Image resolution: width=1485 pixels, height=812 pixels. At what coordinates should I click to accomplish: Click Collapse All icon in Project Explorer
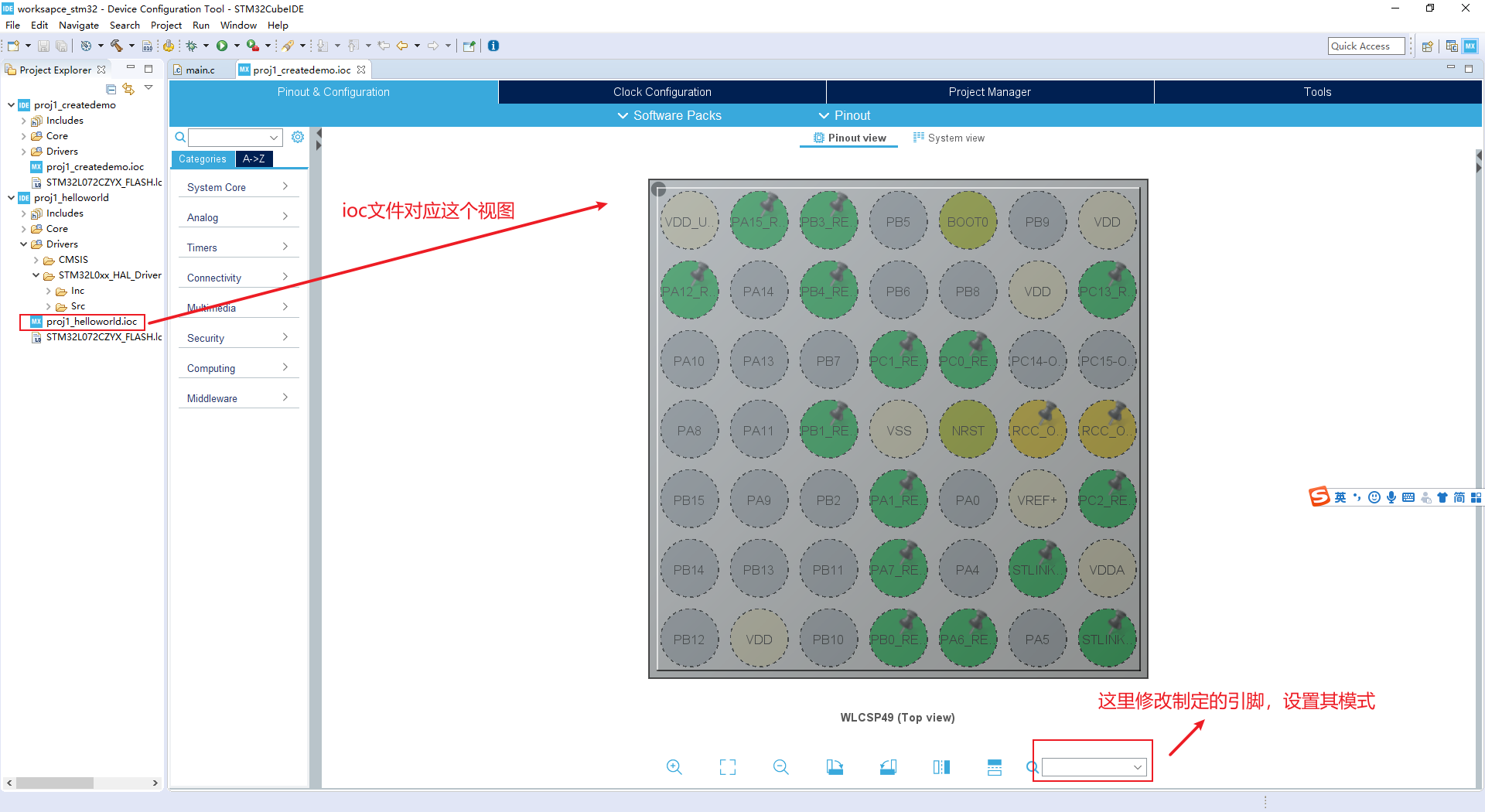click(x=111, y=89)
